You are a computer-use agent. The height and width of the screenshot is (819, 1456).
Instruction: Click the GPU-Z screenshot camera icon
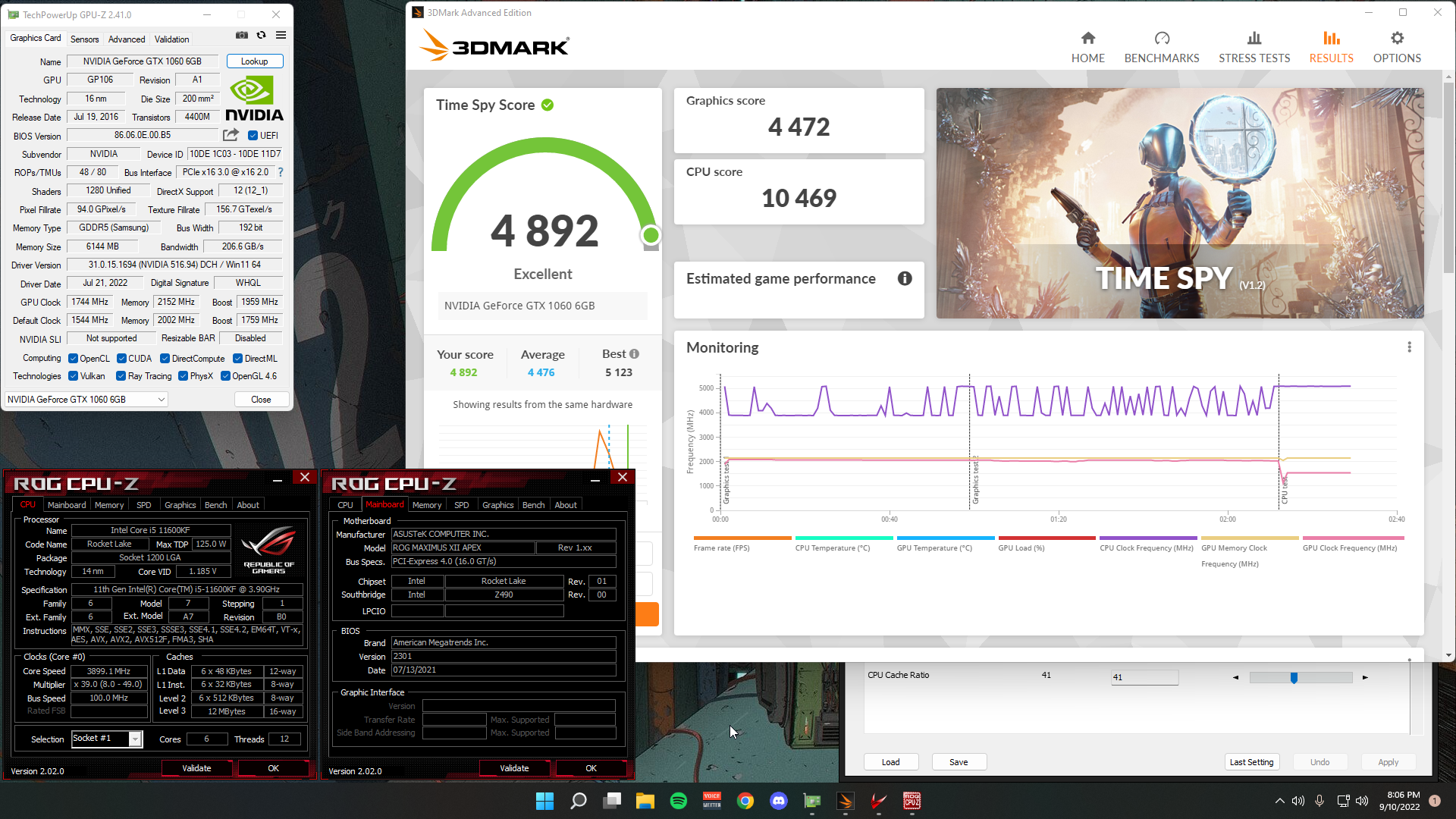tap(242, 35)
